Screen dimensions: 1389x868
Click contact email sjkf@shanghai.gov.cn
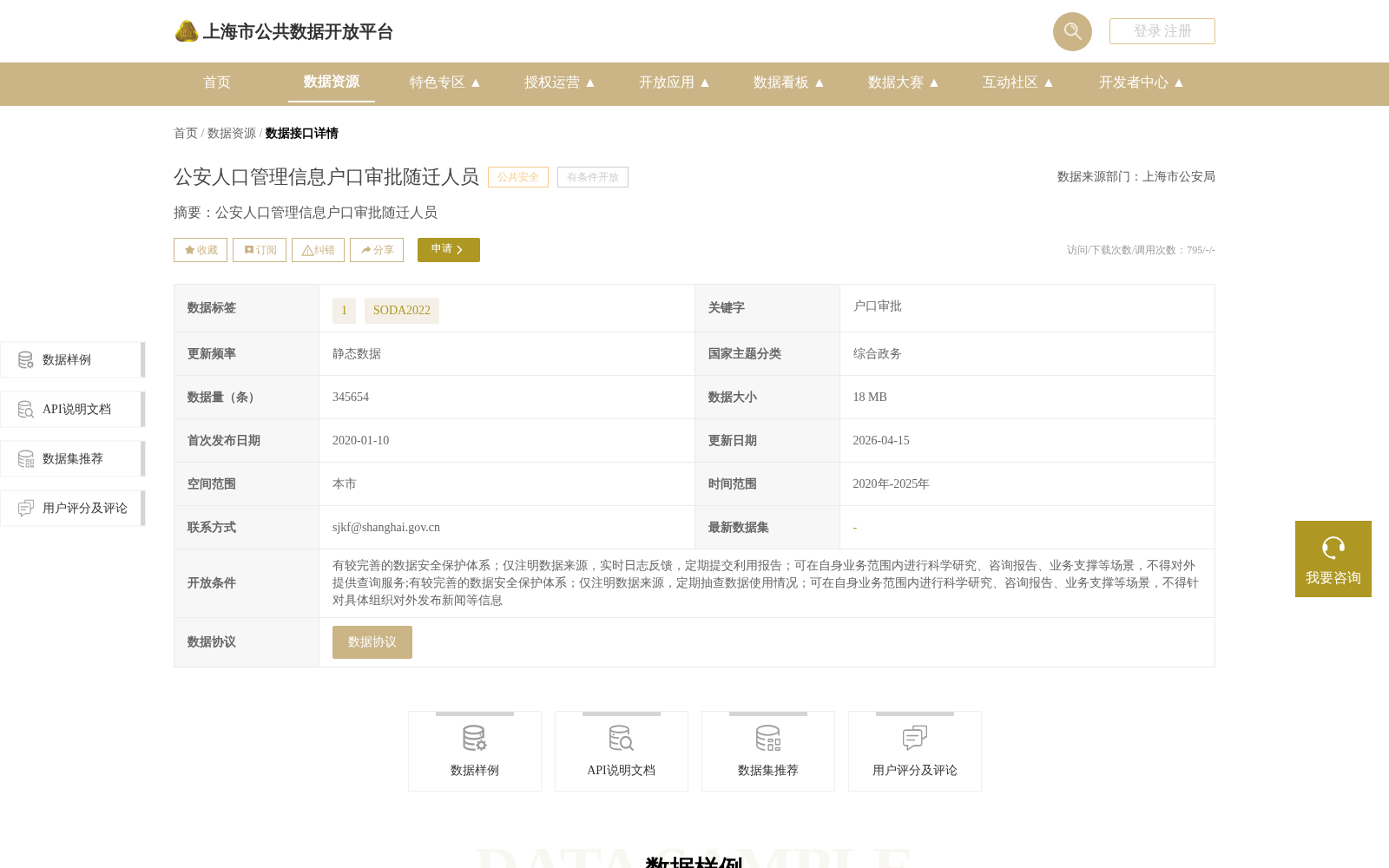click(x=386, y=528)
